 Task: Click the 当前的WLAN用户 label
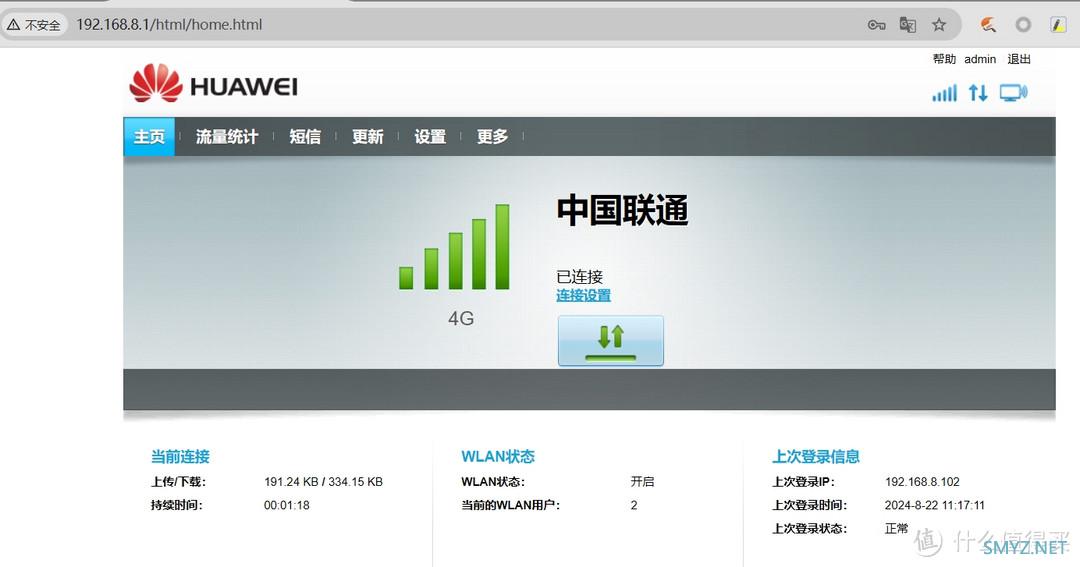pos(510,505)
